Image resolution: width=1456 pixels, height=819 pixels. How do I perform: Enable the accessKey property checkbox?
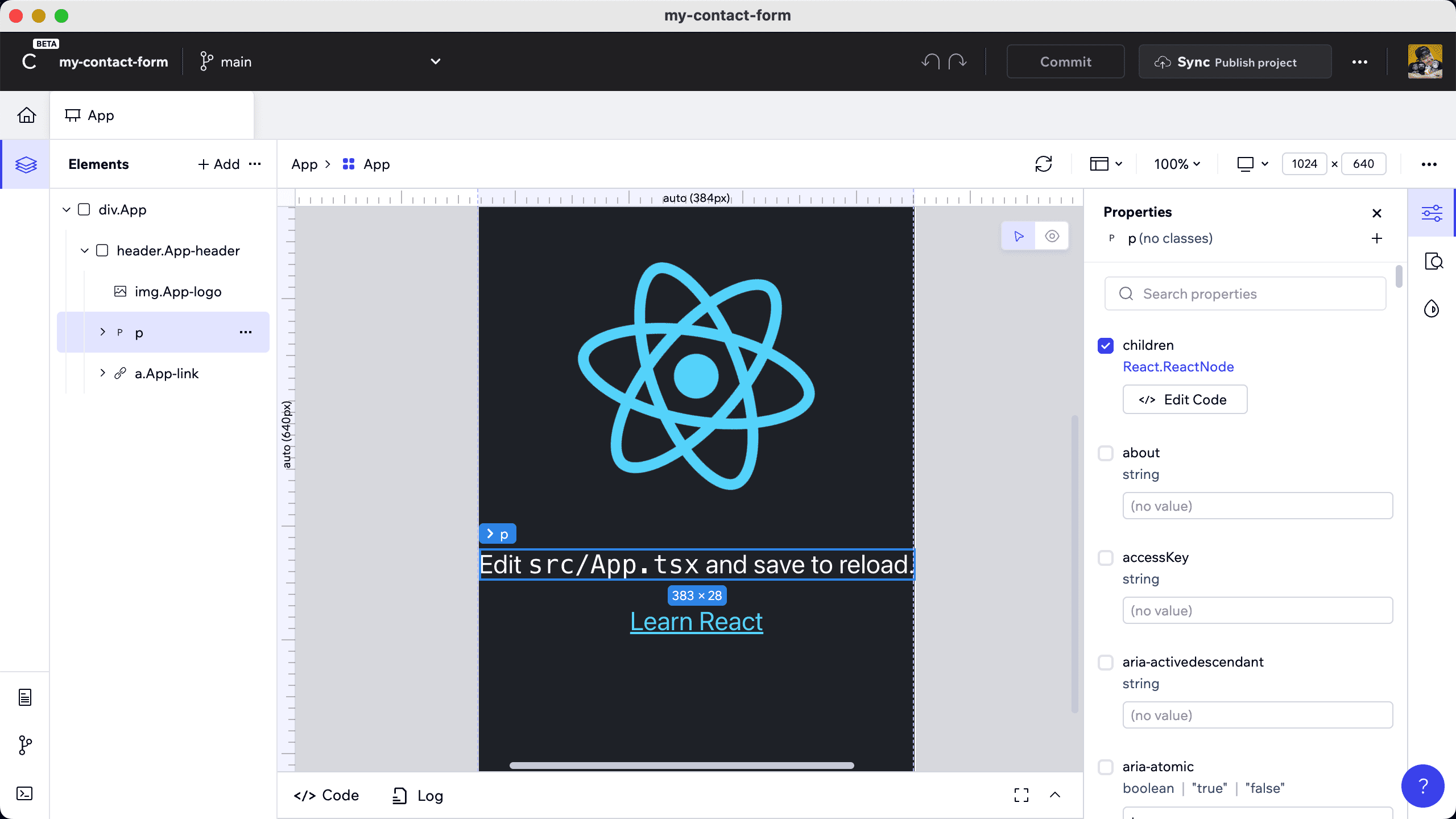click(1106, 558)
